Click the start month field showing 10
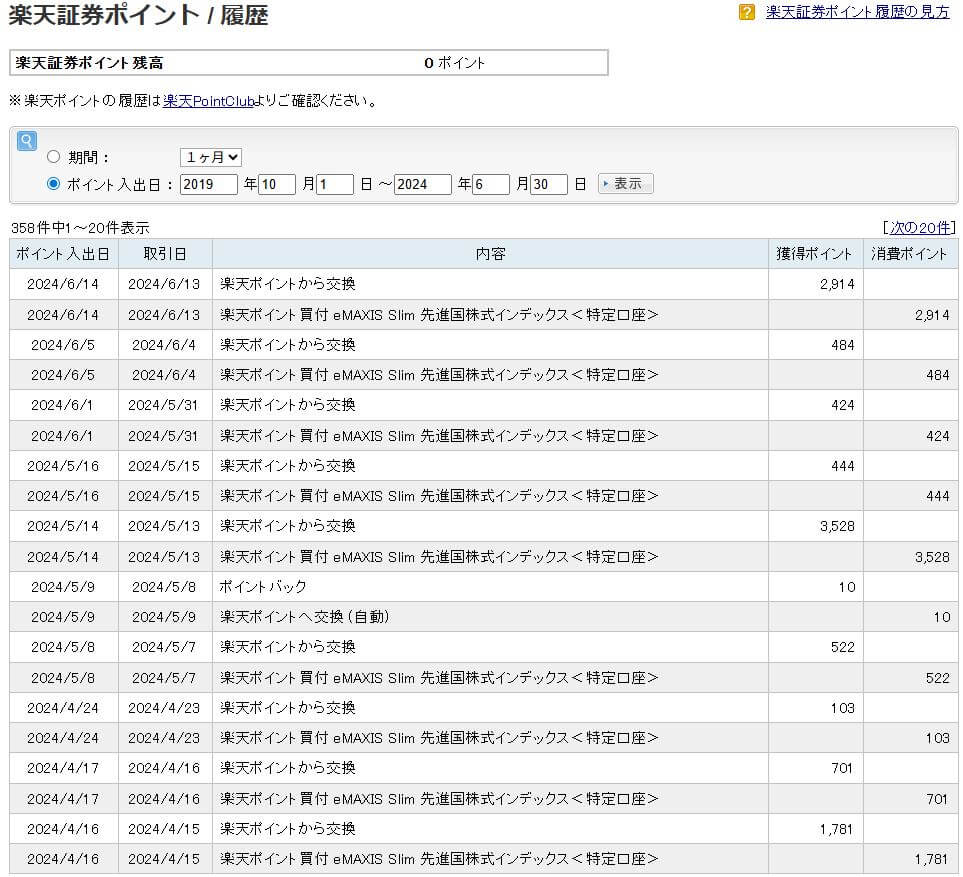 point(277,184)
